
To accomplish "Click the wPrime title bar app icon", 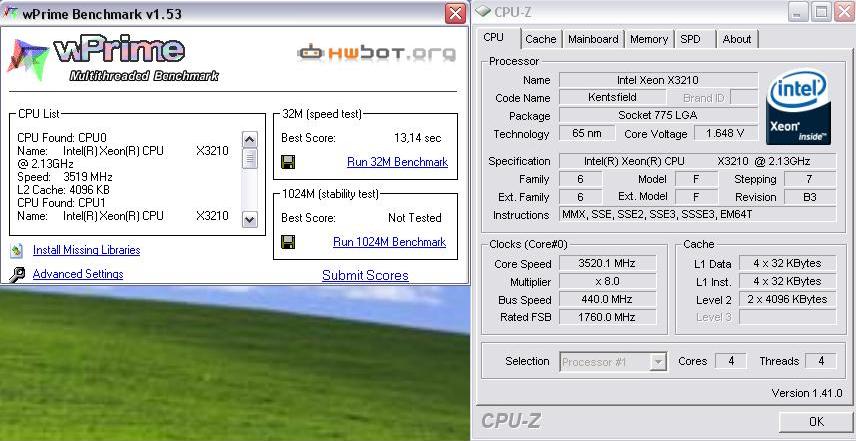I will [x=10, y=14].
